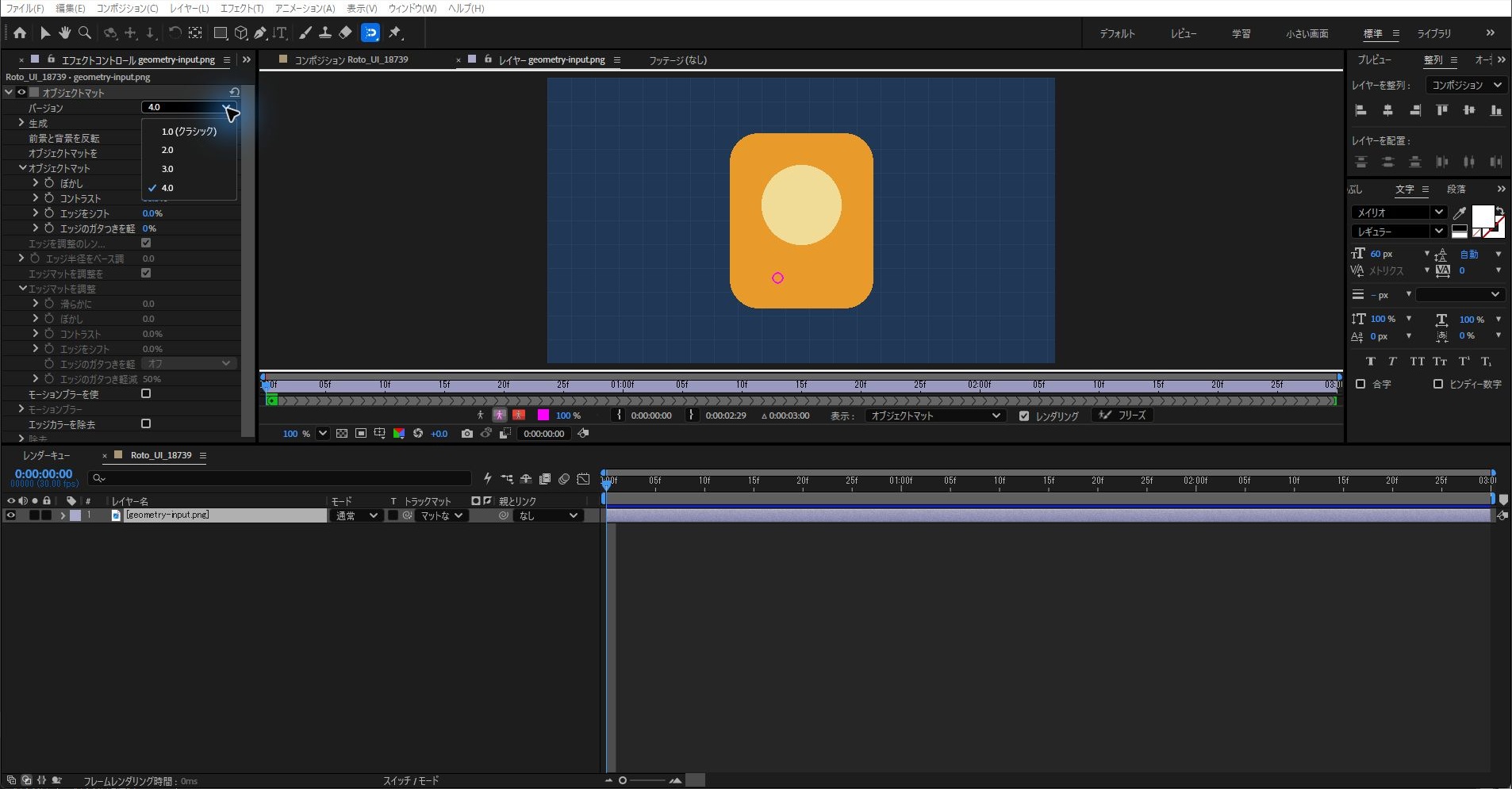Image resolution: width=1512 pixels, height=789 pixels.
Task: Click the Home icon in toolbar
Action: (x=20, y=33)
